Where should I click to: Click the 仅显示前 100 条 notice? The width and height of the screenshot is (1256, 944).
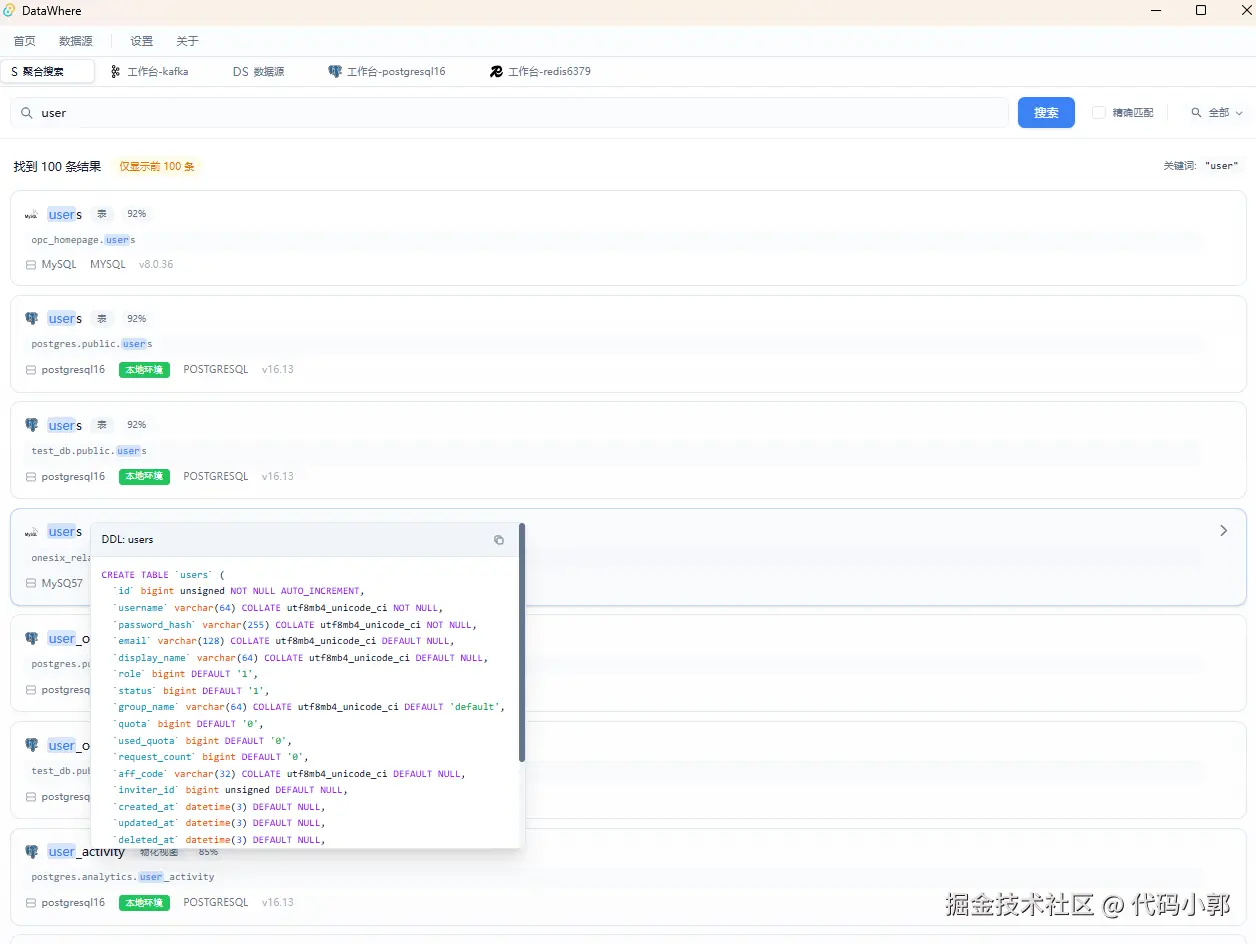(157, 166)
